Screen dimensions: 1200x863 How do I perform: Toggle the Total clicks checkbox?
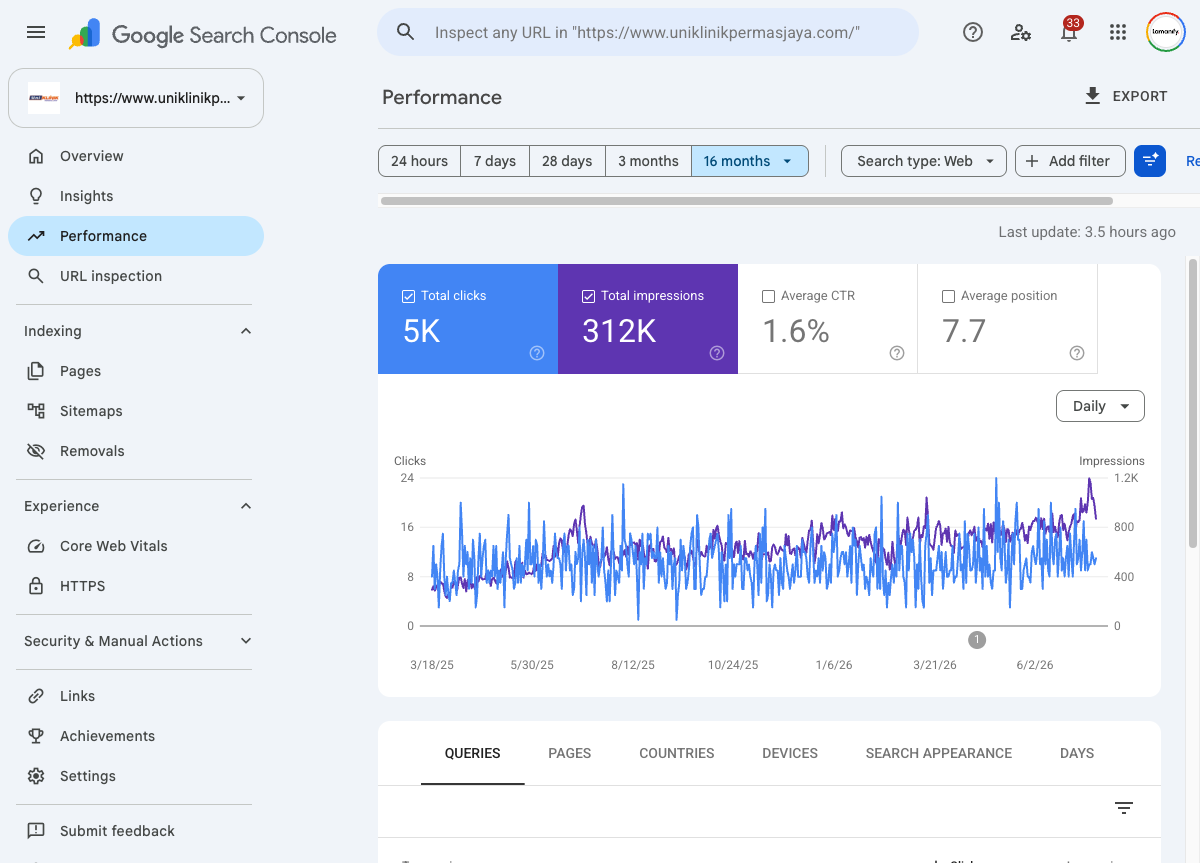[408, 296]
